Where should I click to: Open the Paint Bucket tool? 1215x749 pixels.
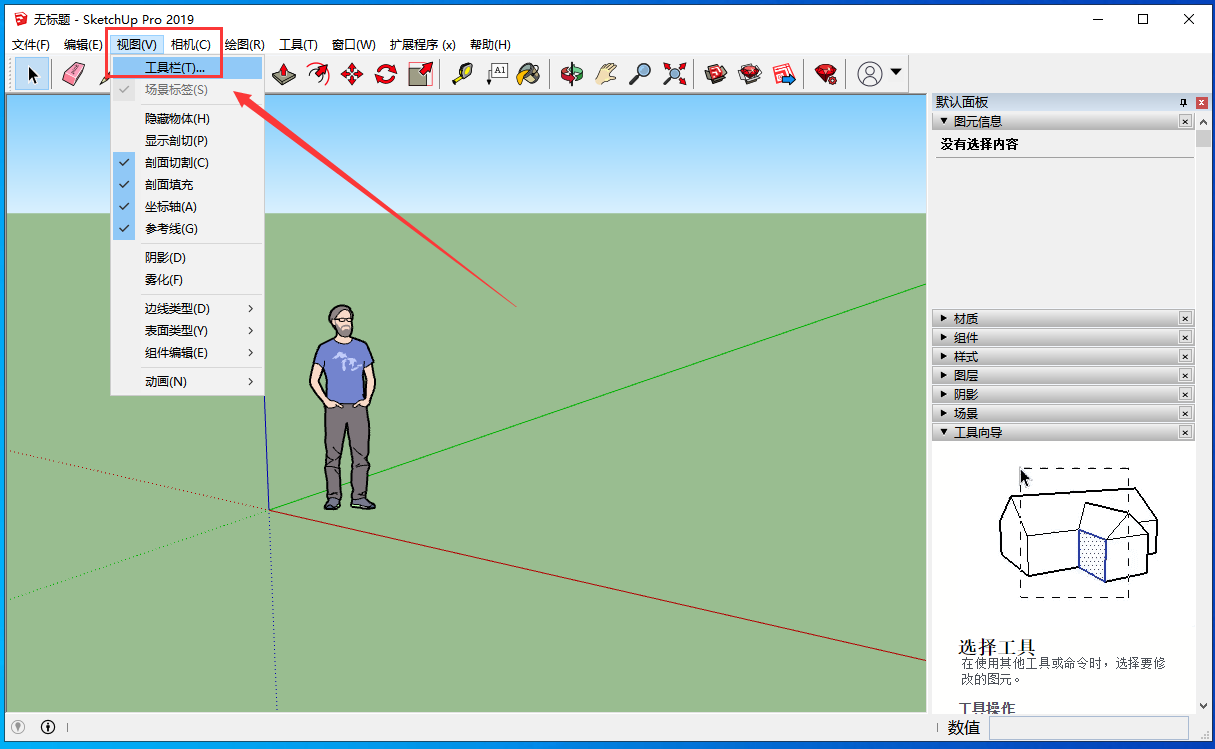[529, 73]
